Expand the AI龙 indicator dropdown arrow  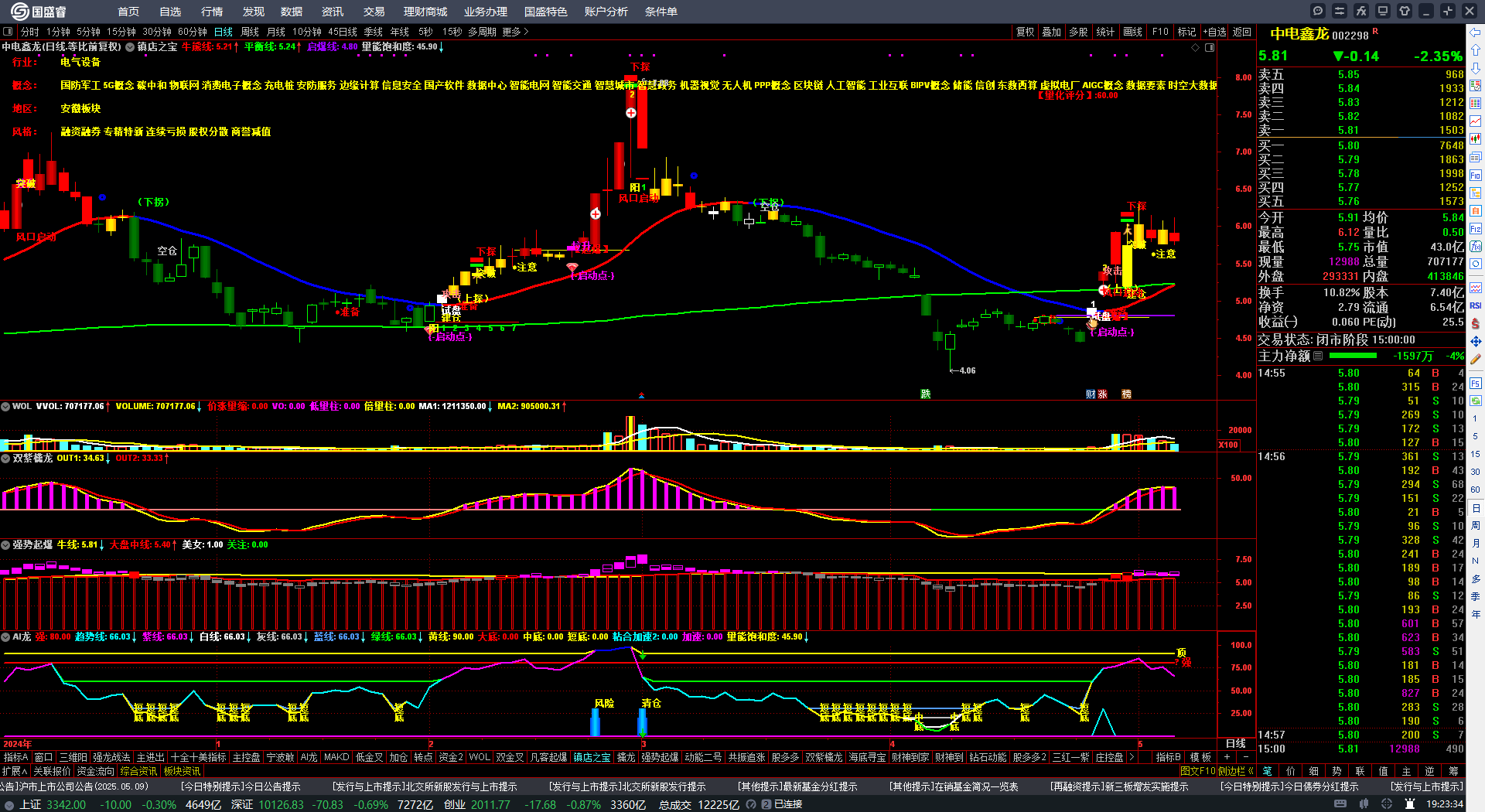(x=5, y=636)
